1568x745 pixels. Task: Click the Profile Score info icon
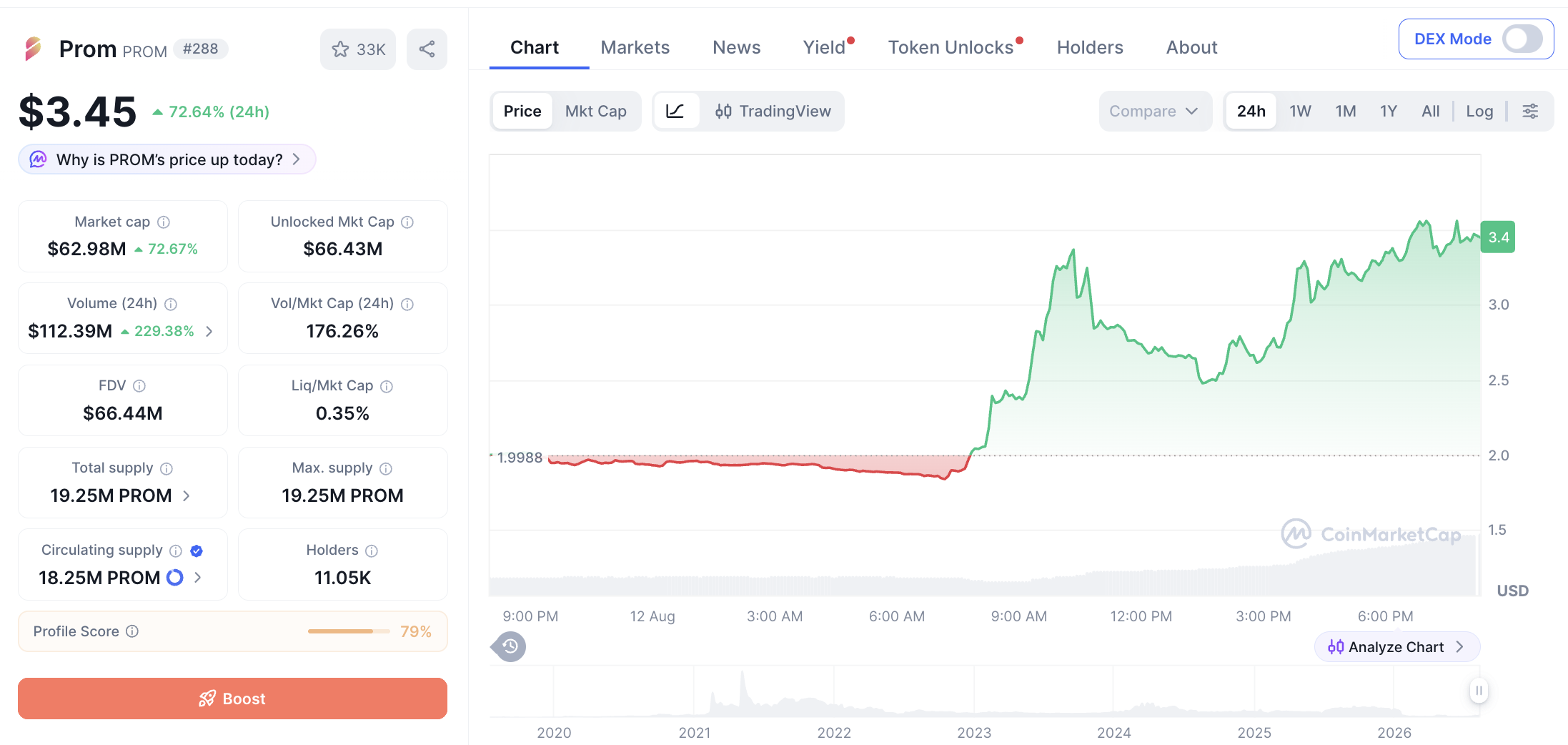132,631
